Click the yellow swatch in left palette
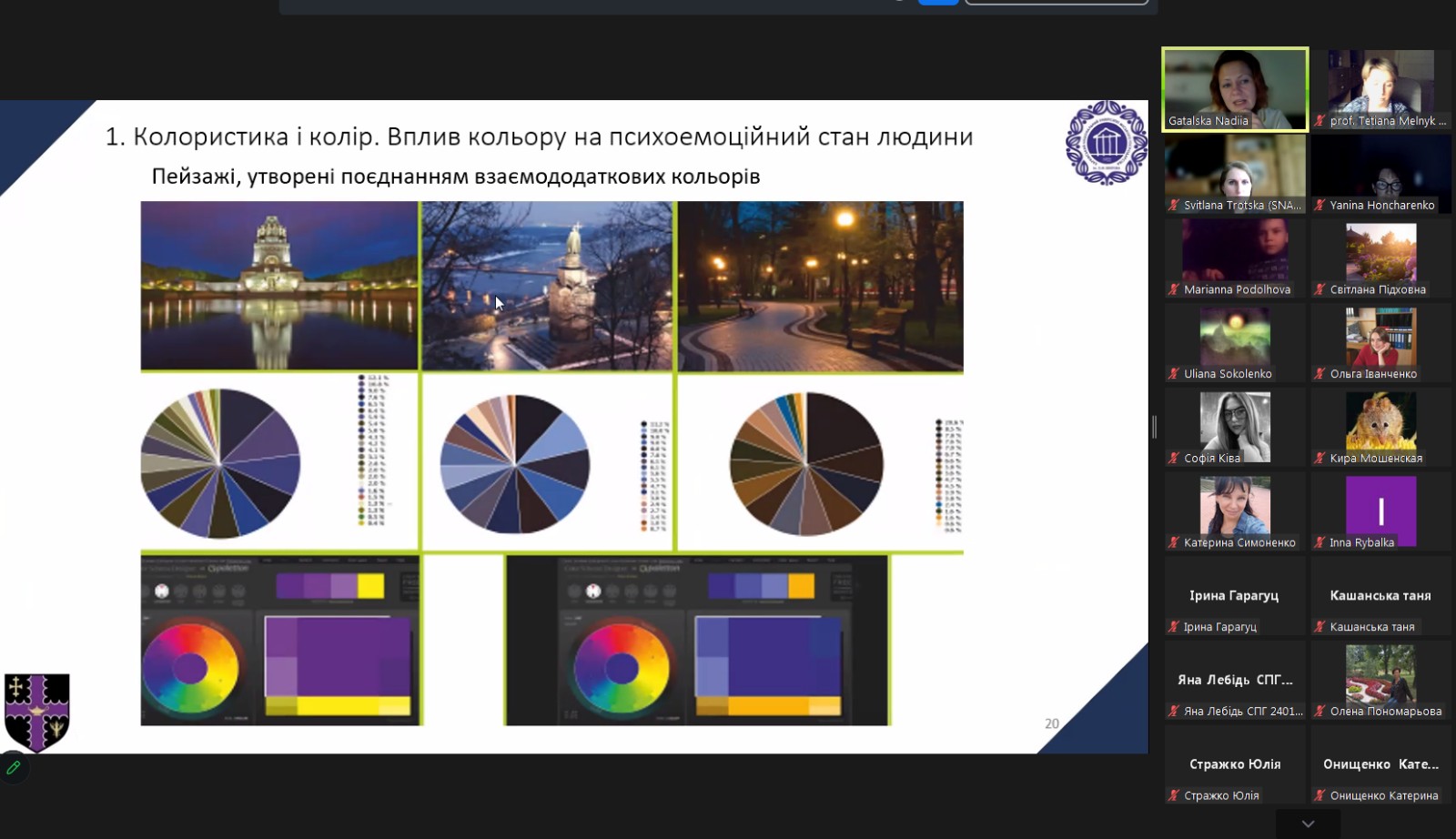This screenshot has height=839, width=1456. coord(370,586)
